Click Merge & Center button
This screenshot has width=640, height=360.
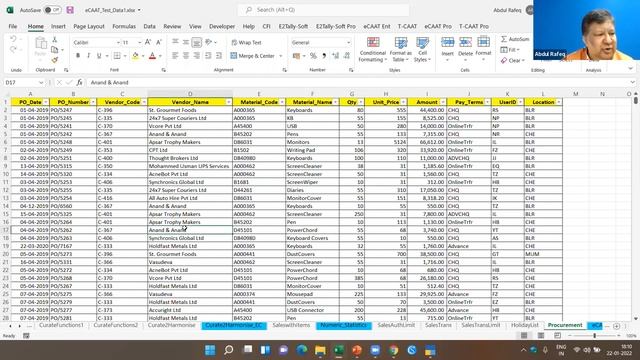pos(252,56)
